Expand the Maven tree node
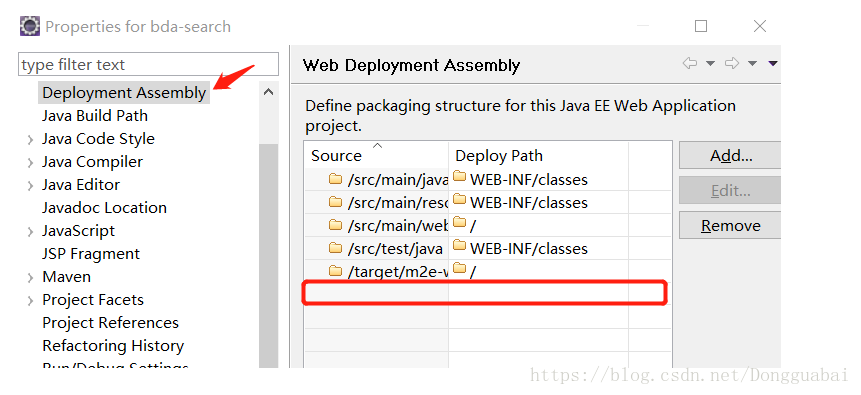 pos(30,278)
